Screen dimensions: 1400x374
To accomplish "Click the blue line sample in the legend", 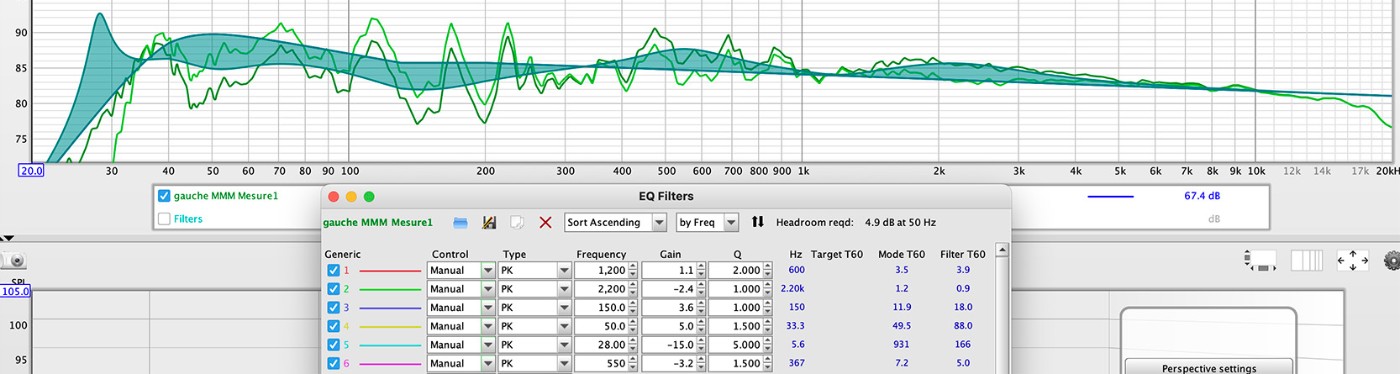I will click(1111, 196).
